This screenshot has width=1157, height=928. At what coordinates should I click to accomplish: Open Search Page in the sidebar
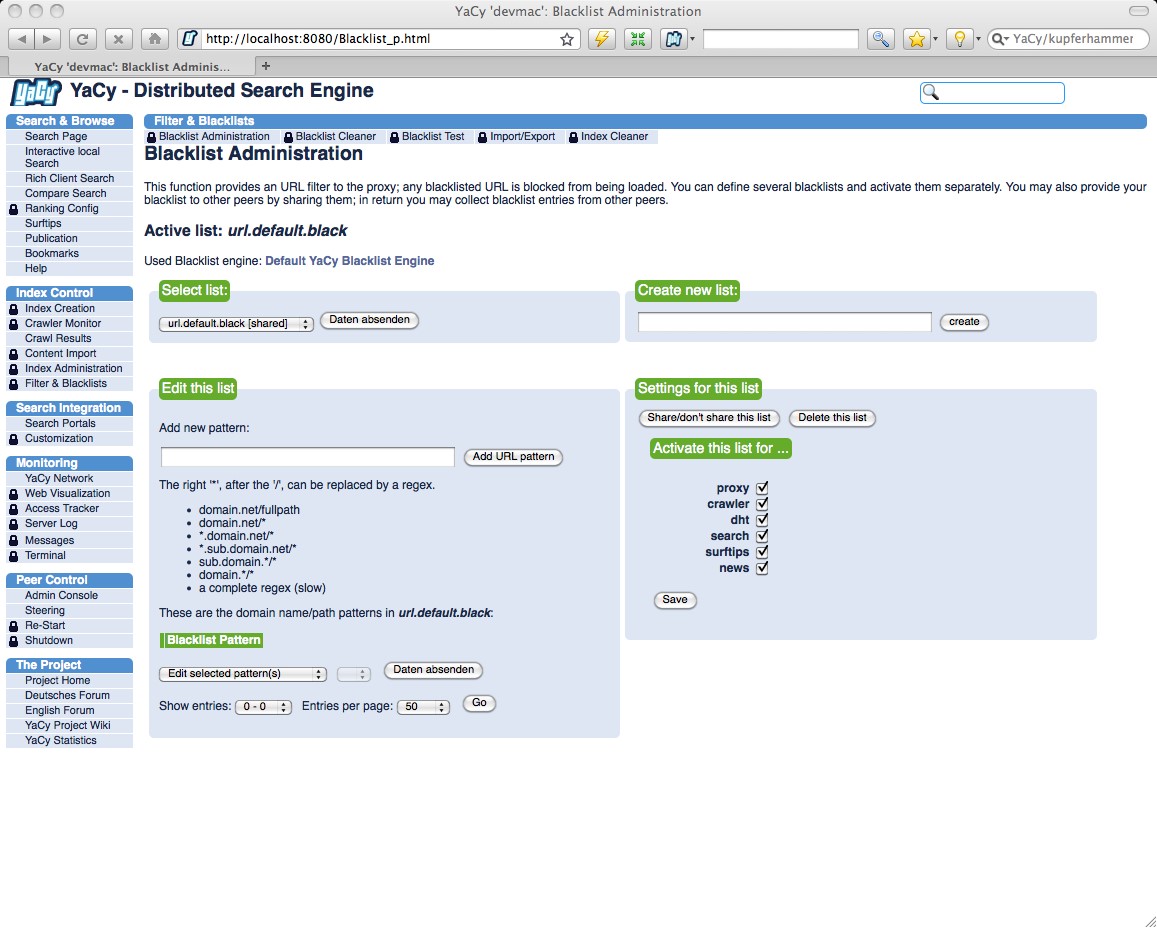point(56,136)
